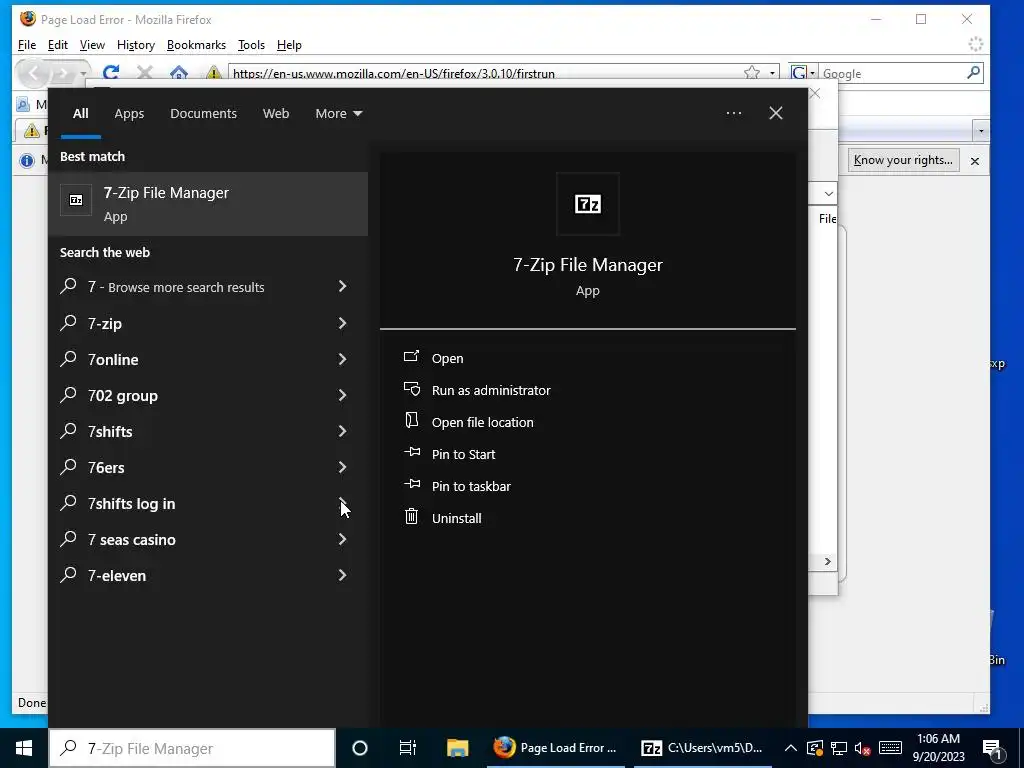
Task: Click the Firefox address bar URL
Action: point(487,73)
